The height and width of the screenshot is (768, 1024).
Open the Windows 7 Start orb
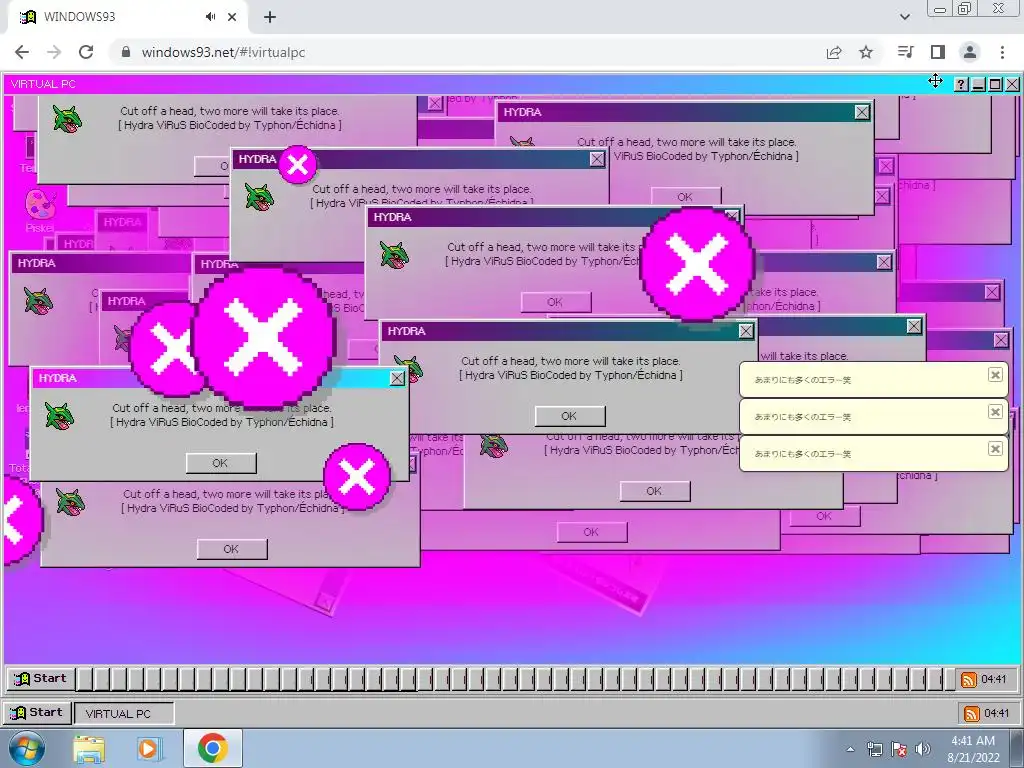[x=26, y=748]
